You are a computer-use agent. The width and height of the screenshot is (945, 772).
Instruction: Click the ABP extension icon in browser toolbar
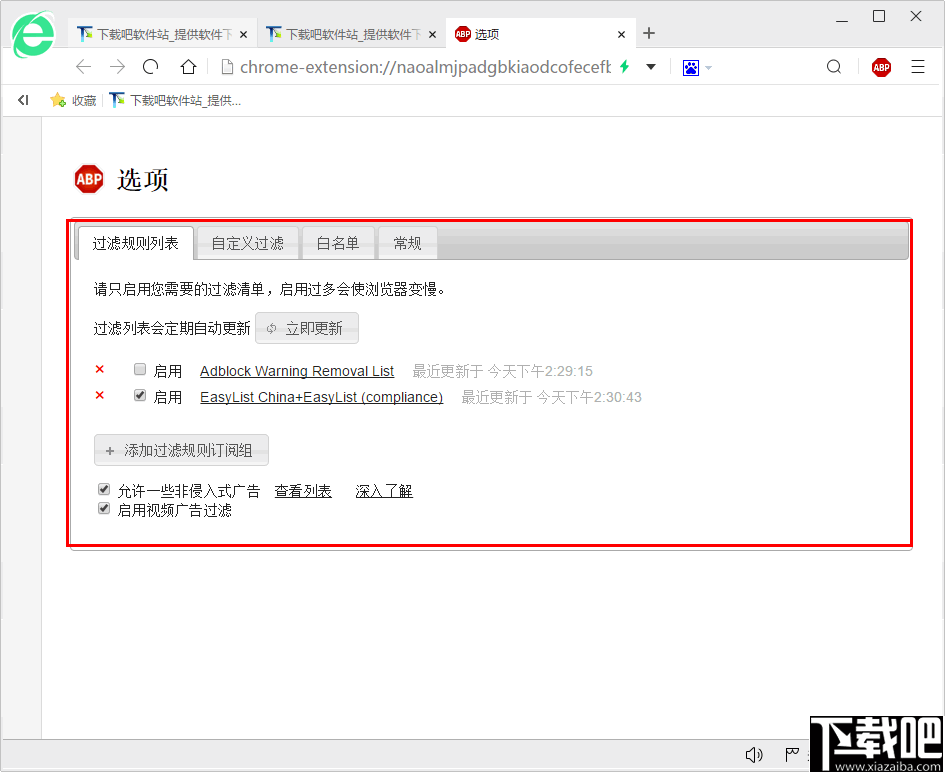click(881, 67)
